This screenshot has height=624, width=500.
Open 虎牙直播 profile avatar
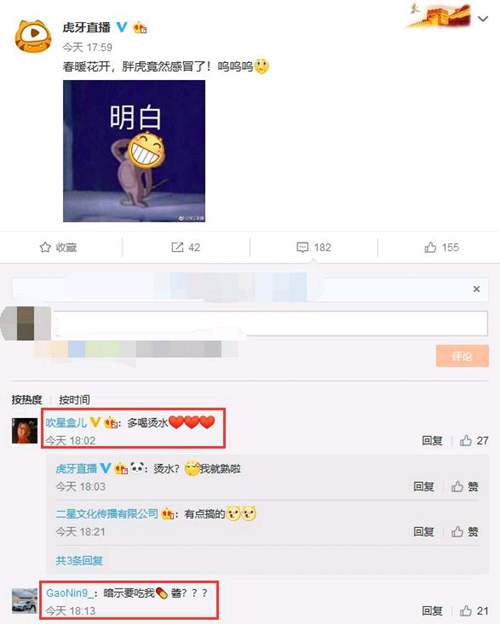coord(33,37)
